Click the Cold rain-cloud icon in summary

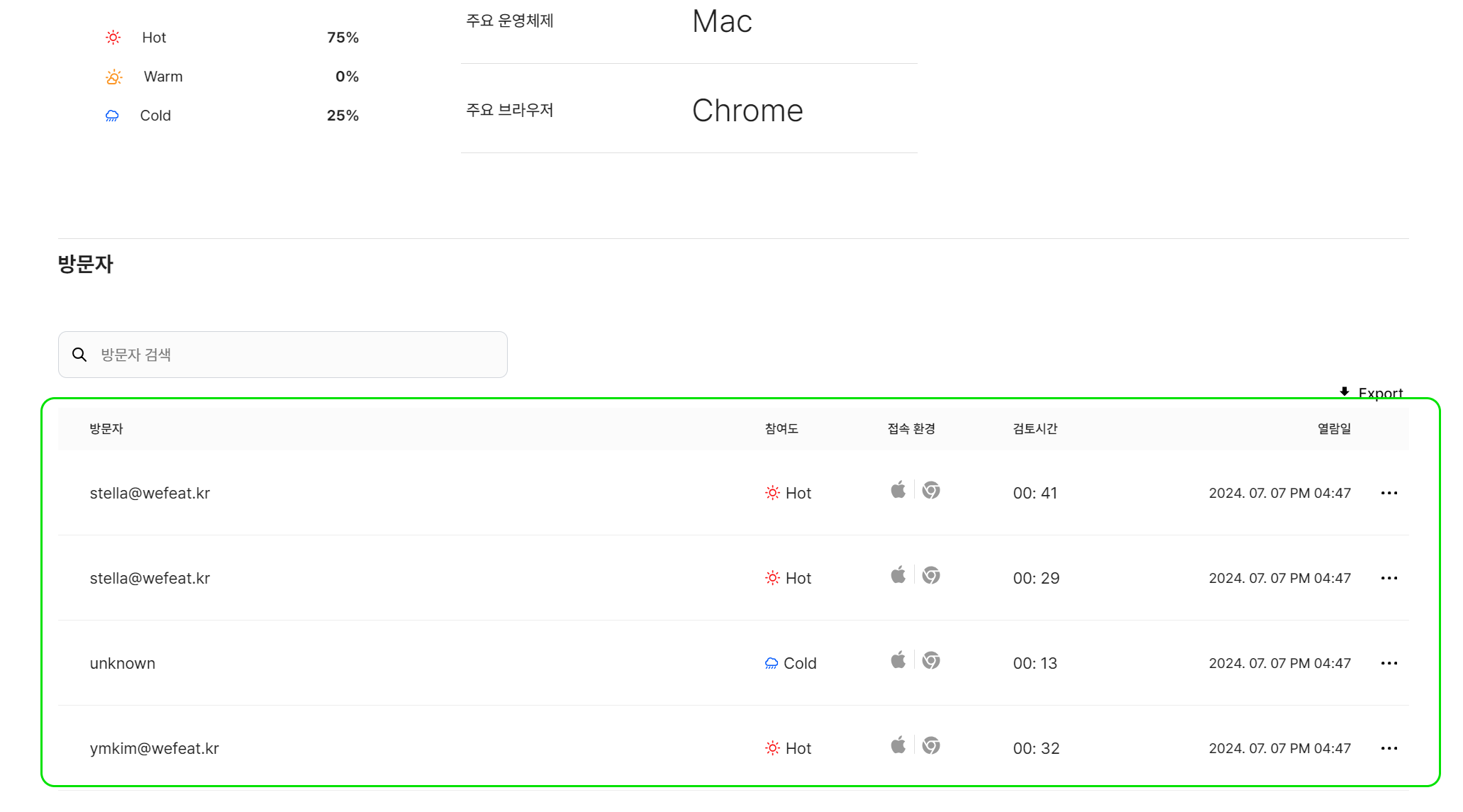pyautogui.click(x=112, y=116)
